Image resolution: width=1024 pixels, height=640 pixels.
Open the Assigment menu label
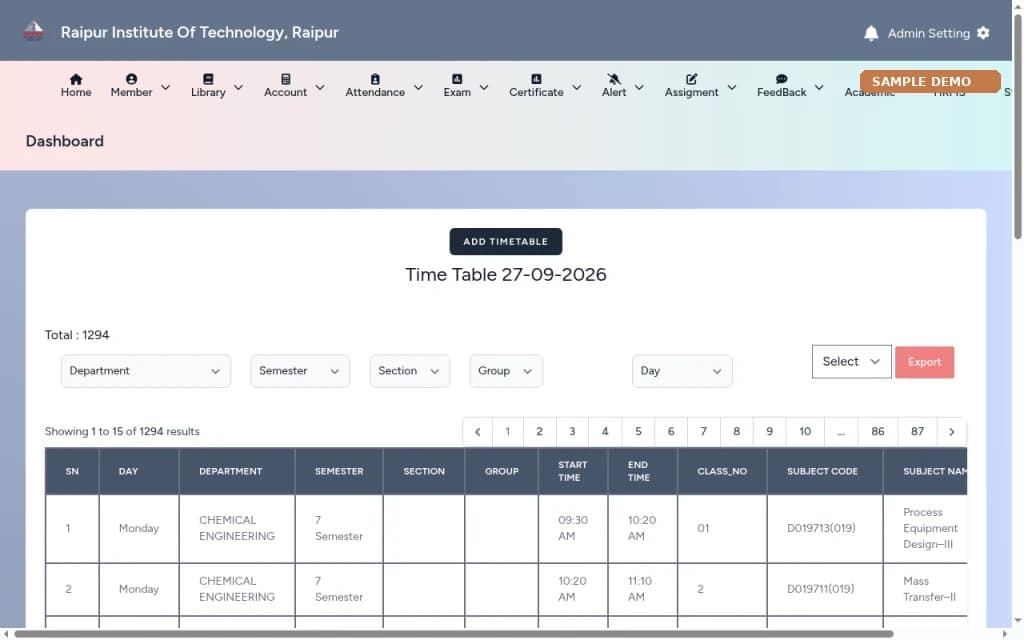point(691,93)
